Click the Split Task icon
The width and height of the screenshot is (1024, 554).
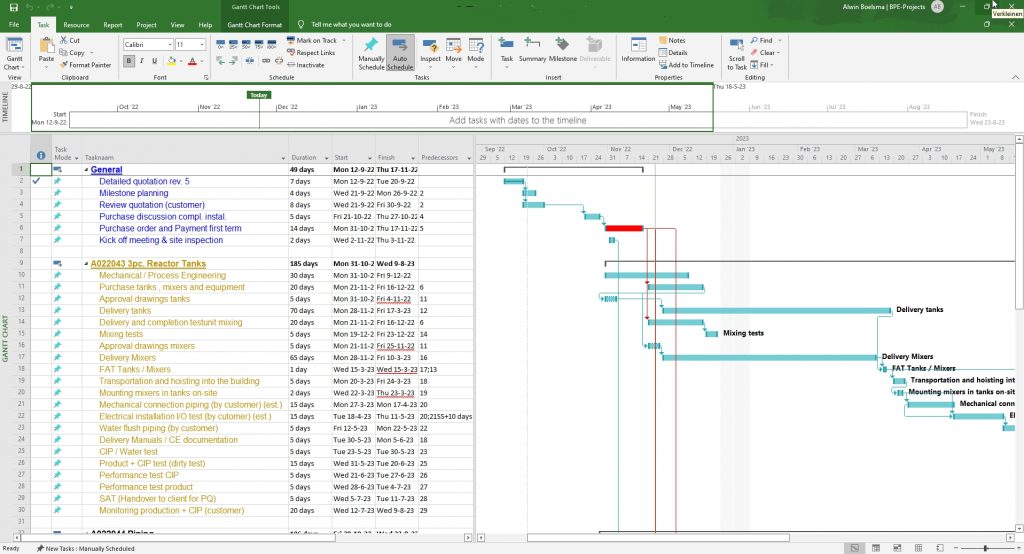pos(250,61)
